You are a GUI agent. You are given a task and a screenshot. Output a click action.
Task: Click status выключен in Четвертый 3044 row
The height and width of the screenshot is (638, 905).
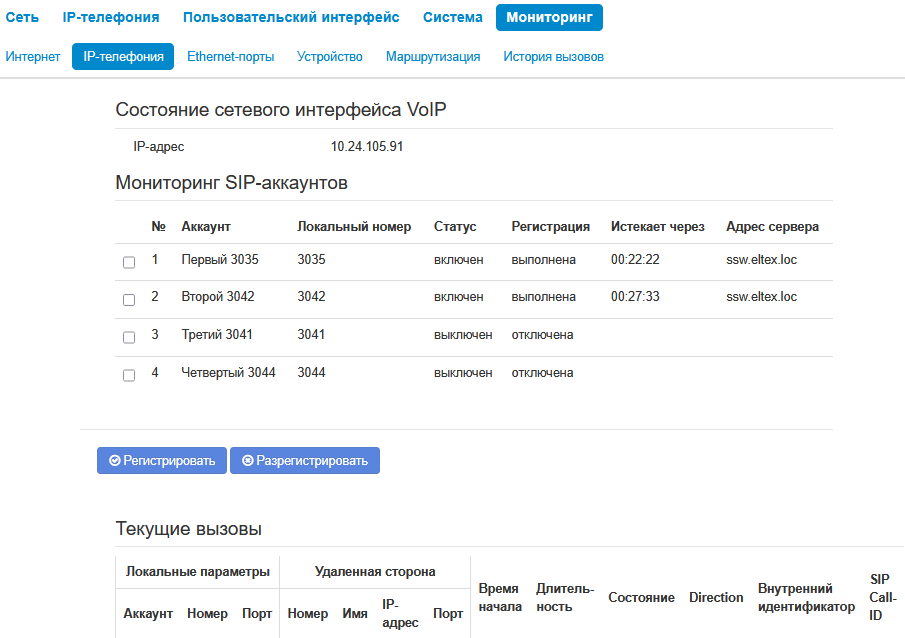(x=463, y=373)
